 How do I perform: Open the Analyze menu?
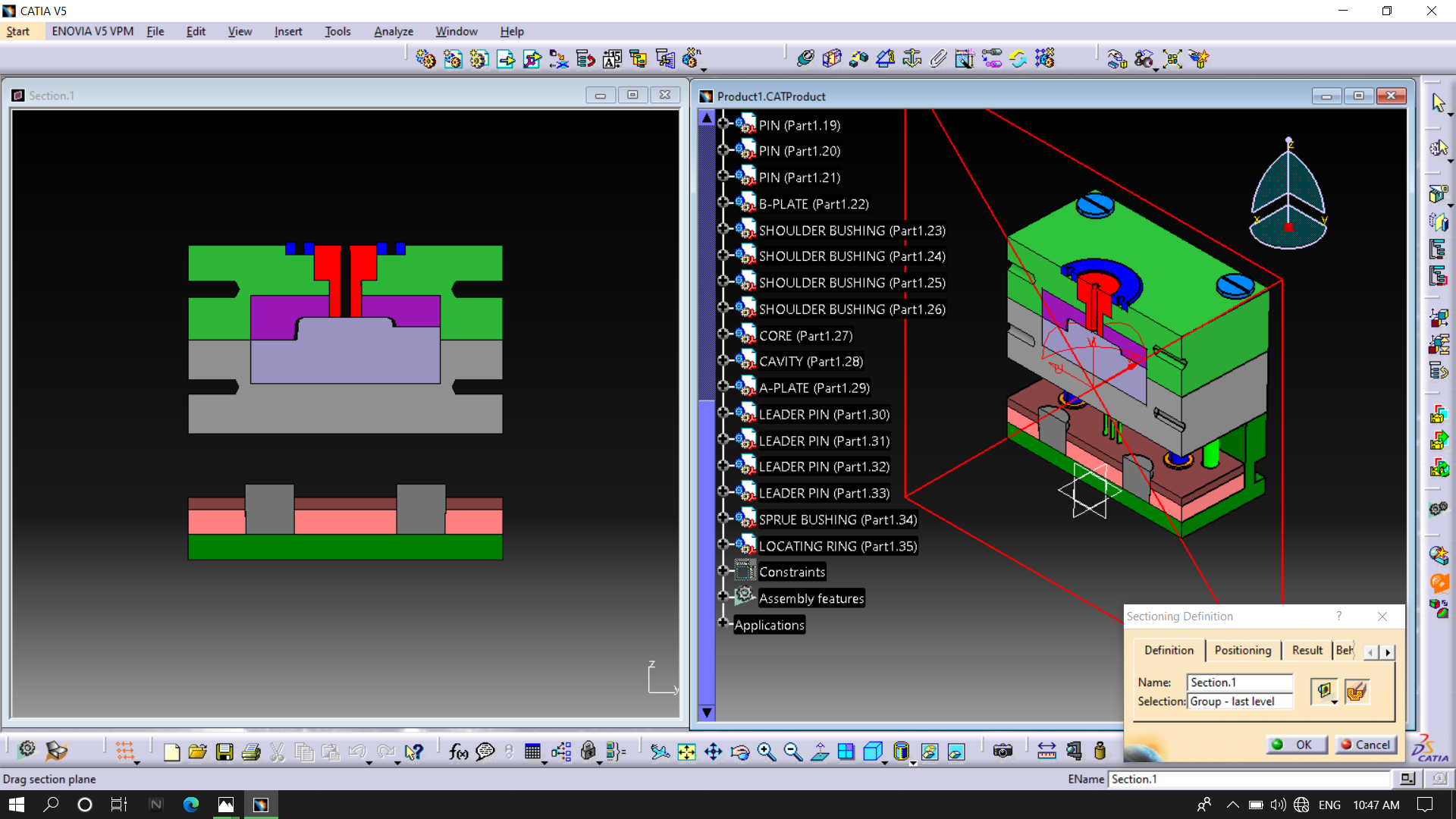(393, 31)
